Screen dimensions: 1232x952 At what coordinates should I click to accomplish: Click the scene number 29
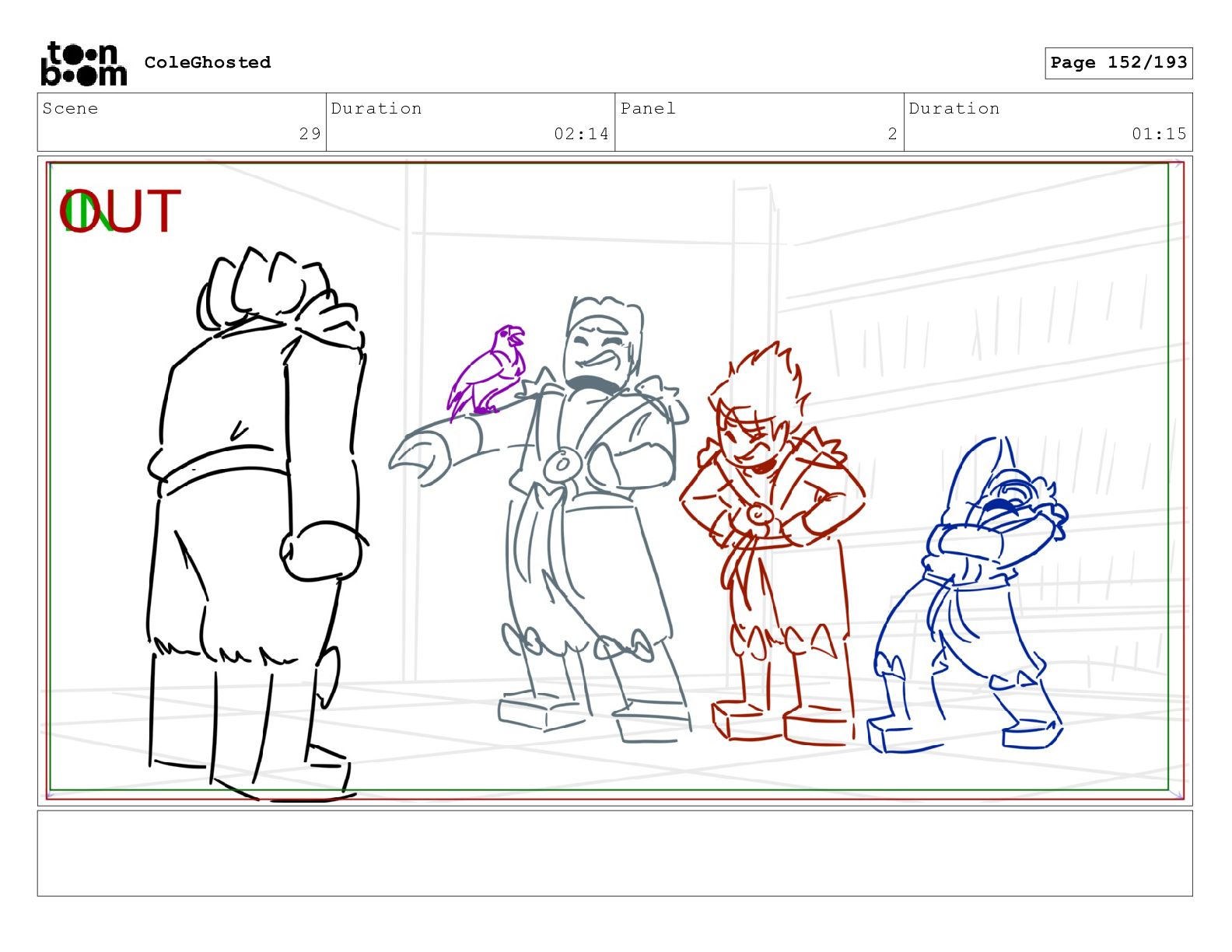(310, 134)
